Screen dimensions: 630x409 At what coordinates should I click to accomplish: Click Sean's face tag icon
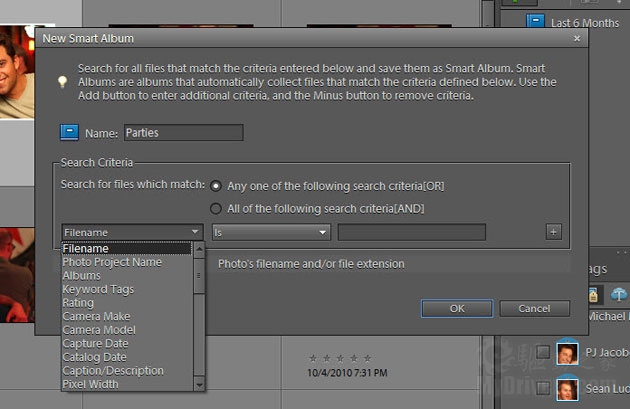[x=567, y=387]
